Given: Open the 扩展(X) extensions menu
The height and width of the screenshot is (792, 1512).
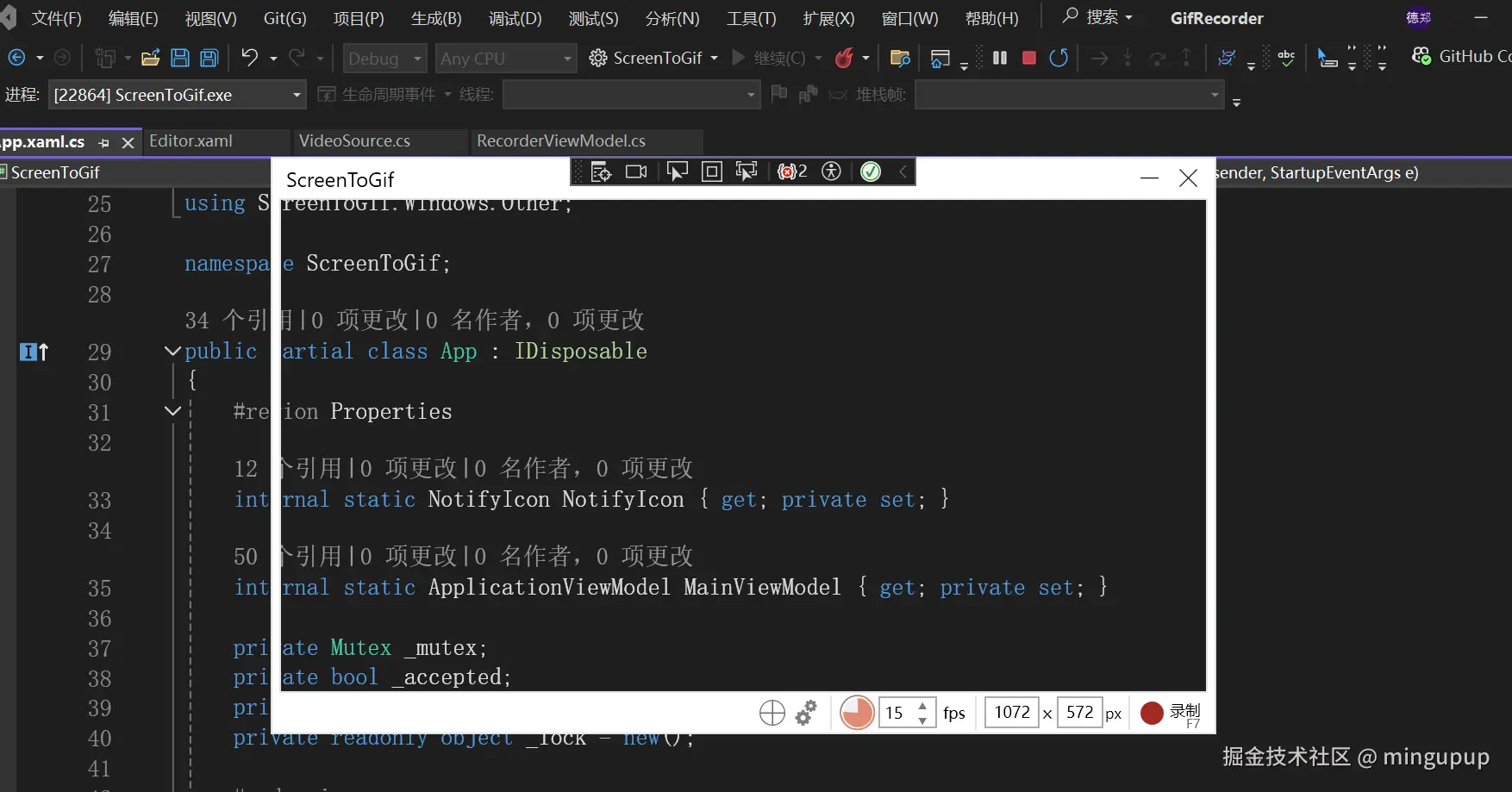Looking at the screenshot, I should click(828, 18).
